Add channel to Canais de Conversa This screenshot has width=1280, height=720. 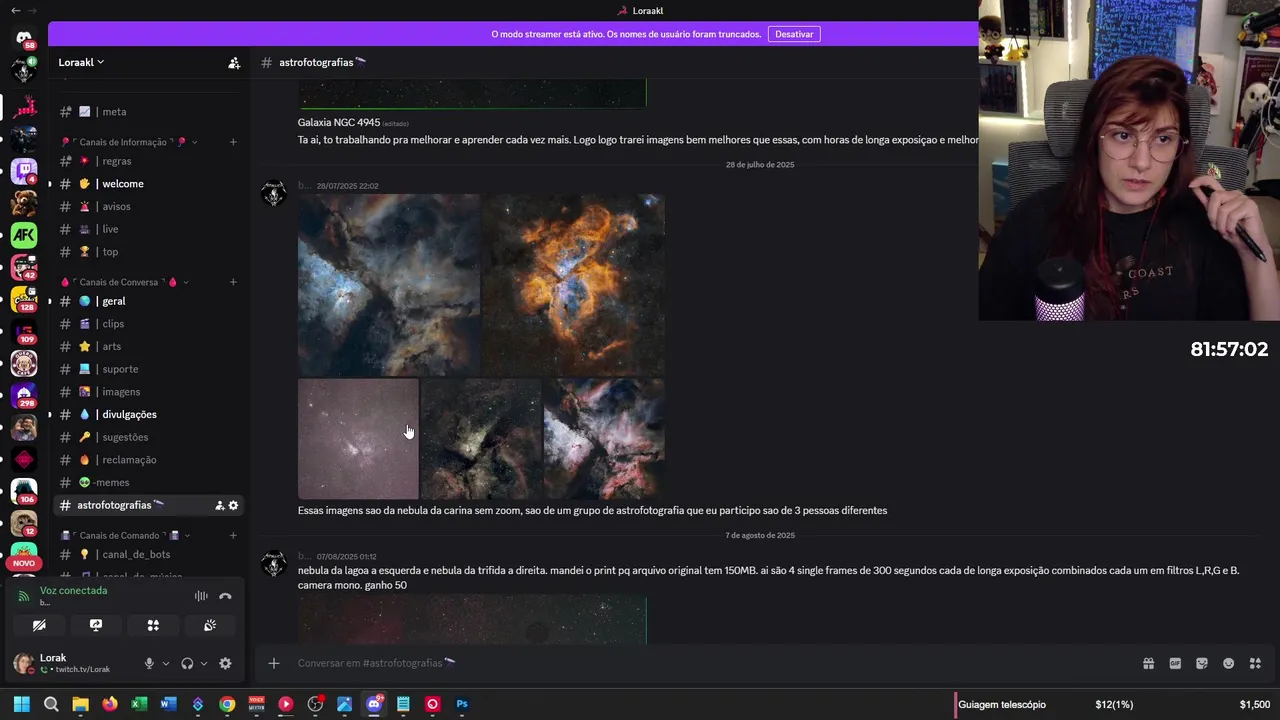click(x=233, y=282)
